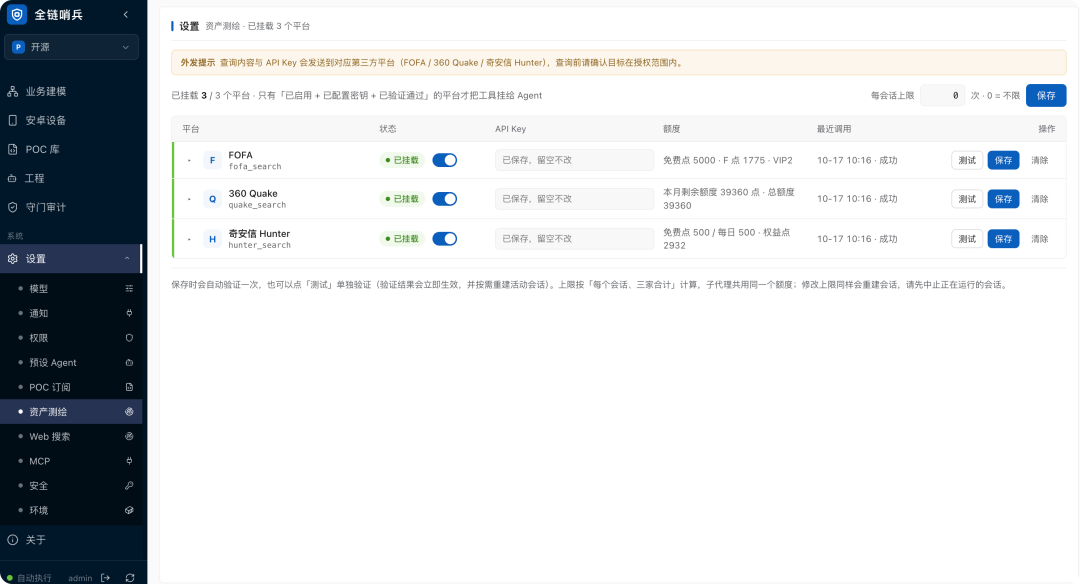Go to the Web 搜索 settings
This screenshot has height=584, width=1080.
coord(72,437)
